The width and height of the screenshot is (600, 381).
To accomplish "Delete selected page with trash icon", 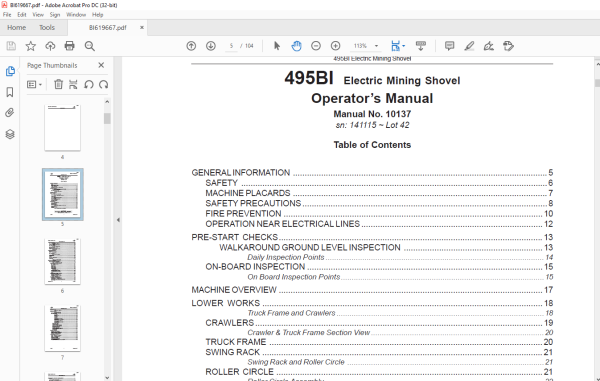I will pos(58,85).
